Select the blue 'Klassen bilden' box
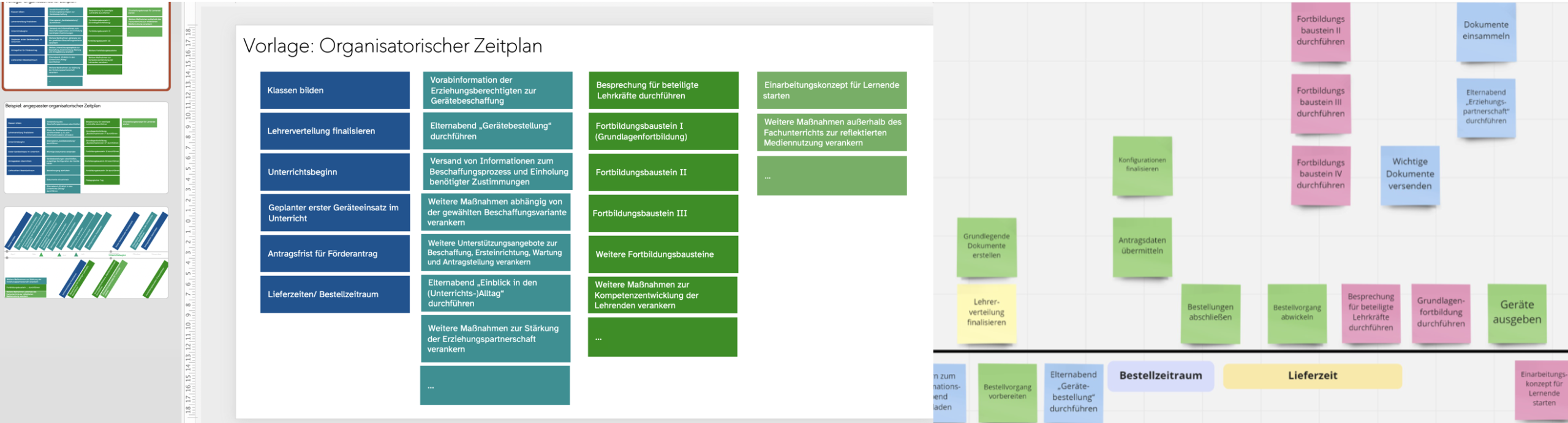Viewport: 1568px width, 423px height. tap(334, 90)
